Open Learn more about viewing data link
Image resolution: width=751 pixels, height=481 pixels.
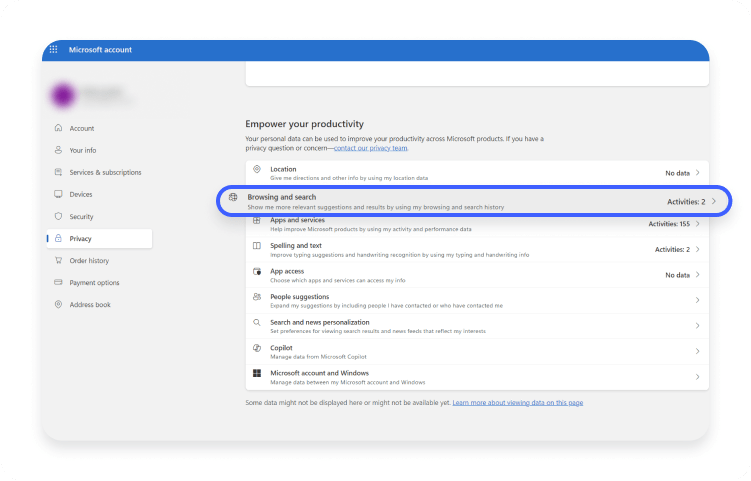coord(518,402)
